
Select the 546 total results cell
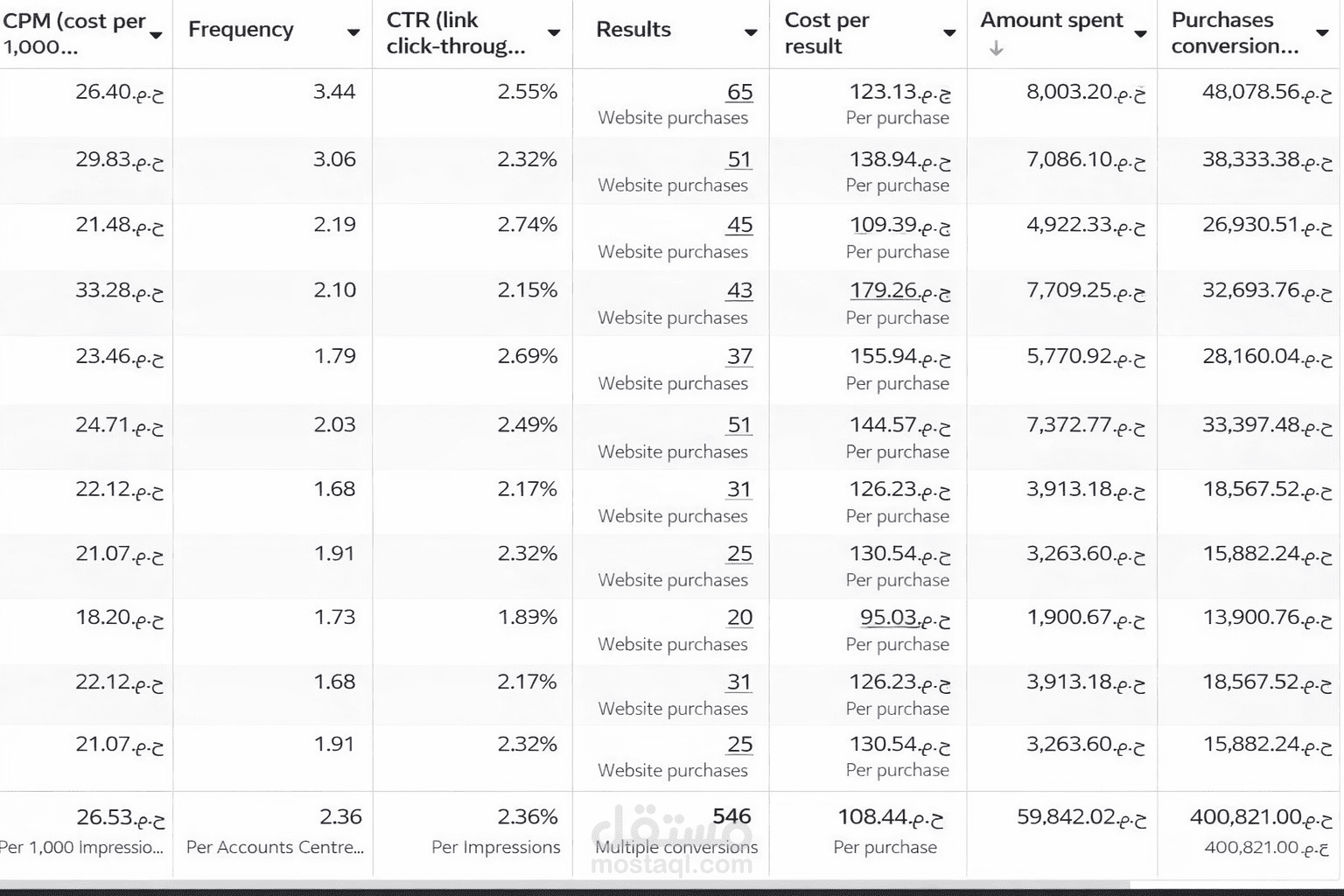coord(731,817)
